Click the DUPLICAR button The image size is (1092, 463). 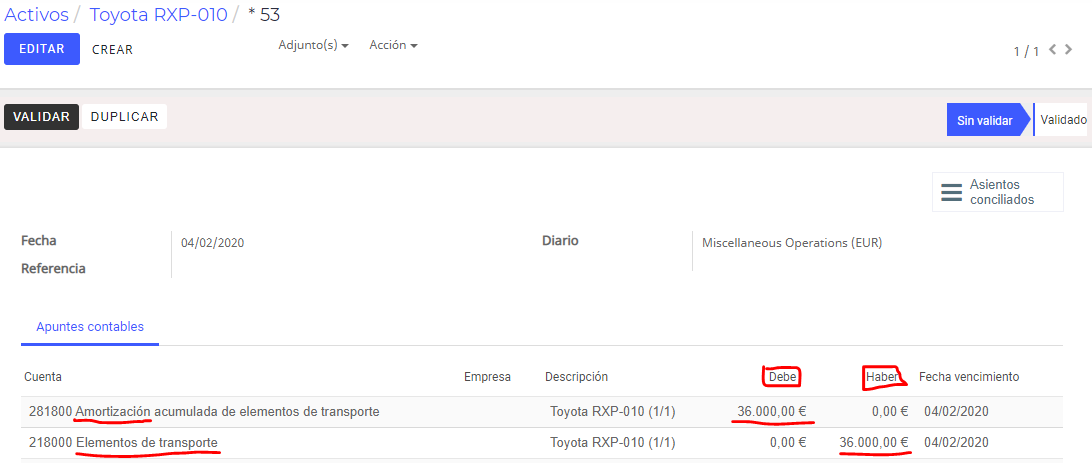(125, 117)
